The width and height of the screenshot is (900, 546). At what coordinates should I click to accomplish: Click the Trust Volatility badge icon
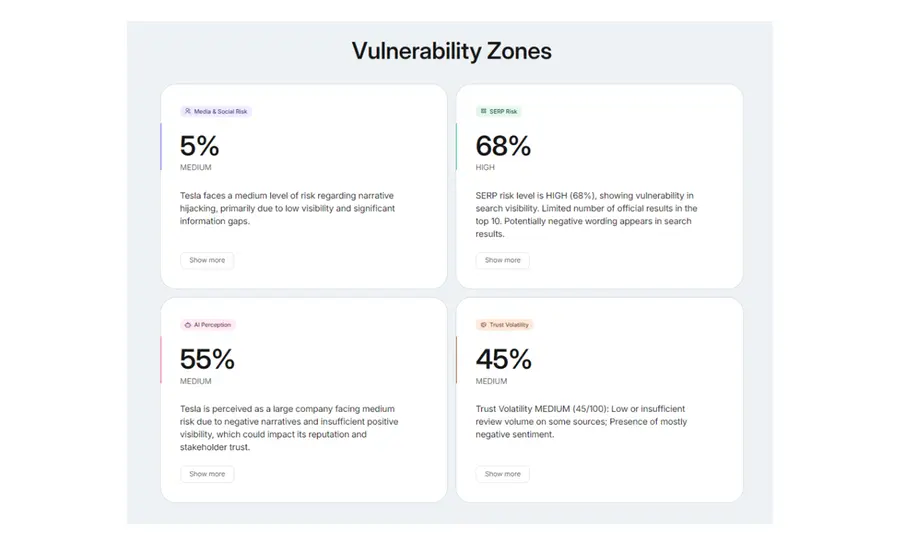483,325
